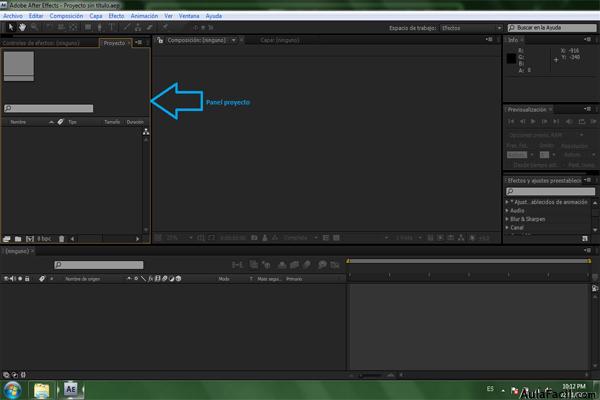Image resolution: width=600 pixels, height=400 pixels.
Task: Delete selected project items with trash icon
Action: click(61, 239)
